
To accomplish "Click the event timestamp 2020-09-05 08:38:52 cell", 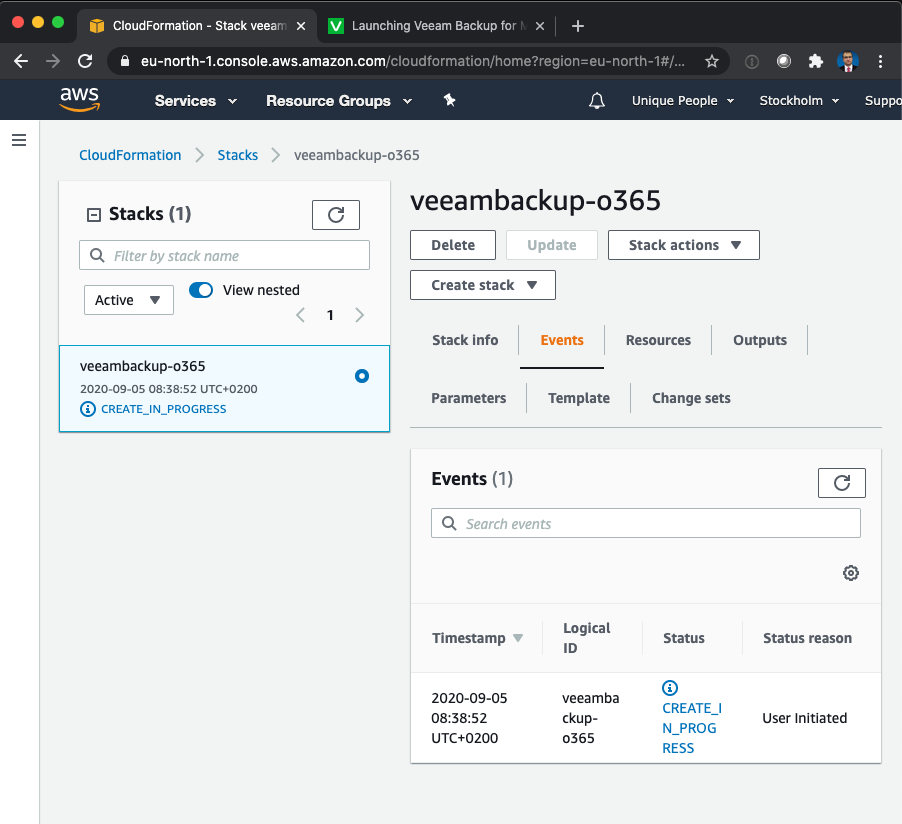I will coord(469,718).
